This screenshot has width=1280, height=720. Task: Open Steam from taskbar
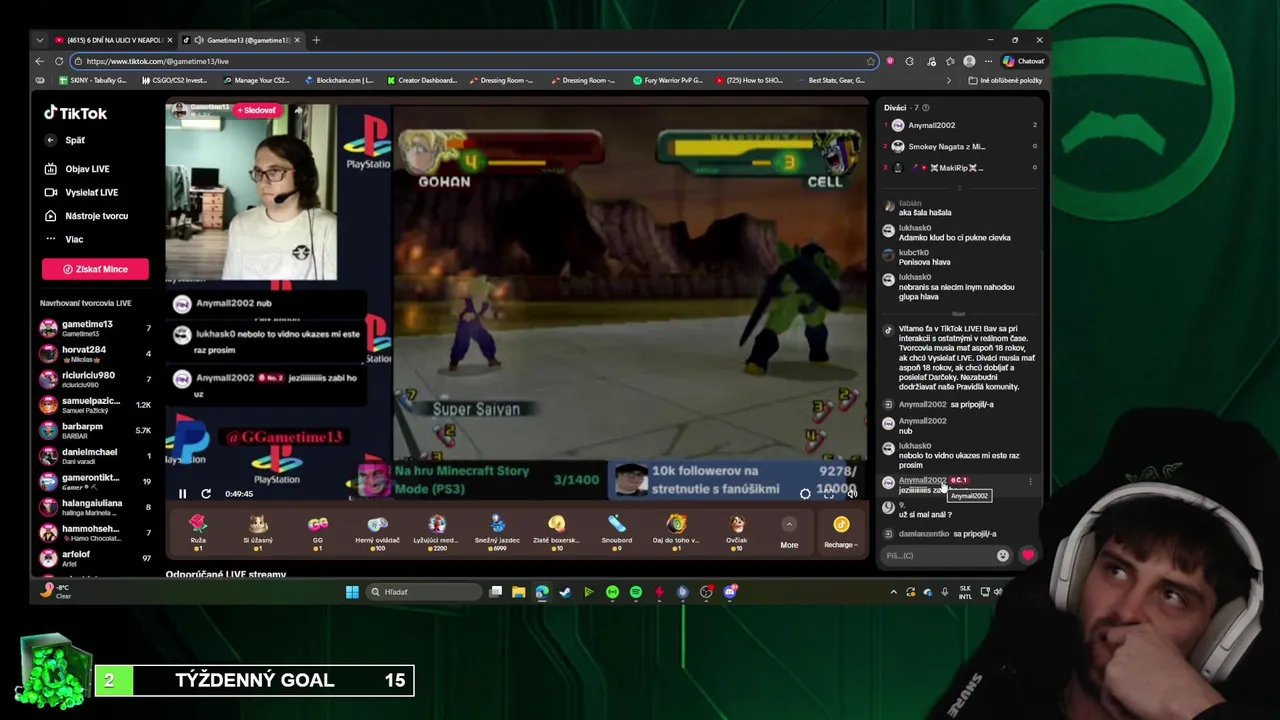click(565, 592)
